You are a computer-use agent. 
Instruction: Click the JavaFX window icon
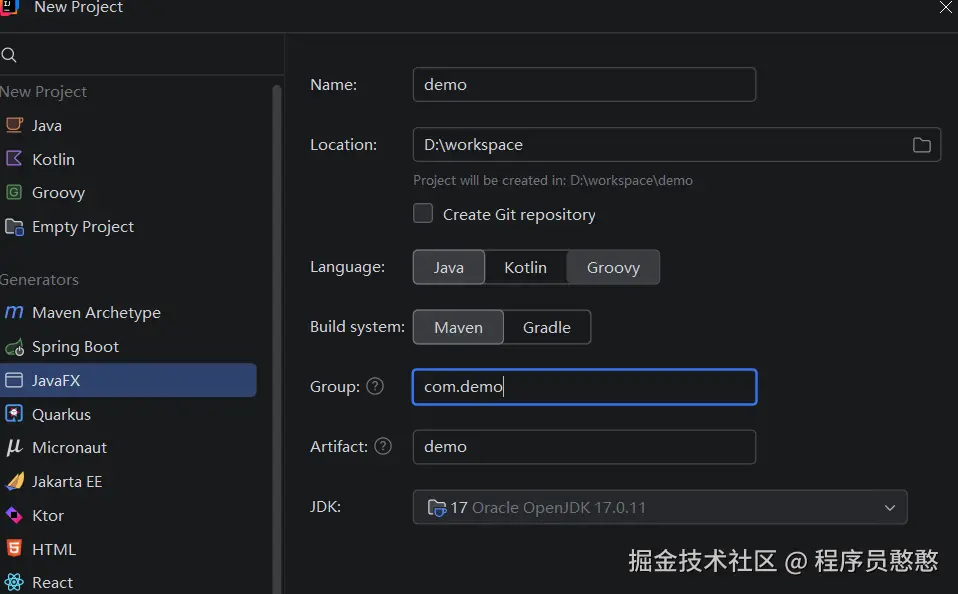(14, 380)
